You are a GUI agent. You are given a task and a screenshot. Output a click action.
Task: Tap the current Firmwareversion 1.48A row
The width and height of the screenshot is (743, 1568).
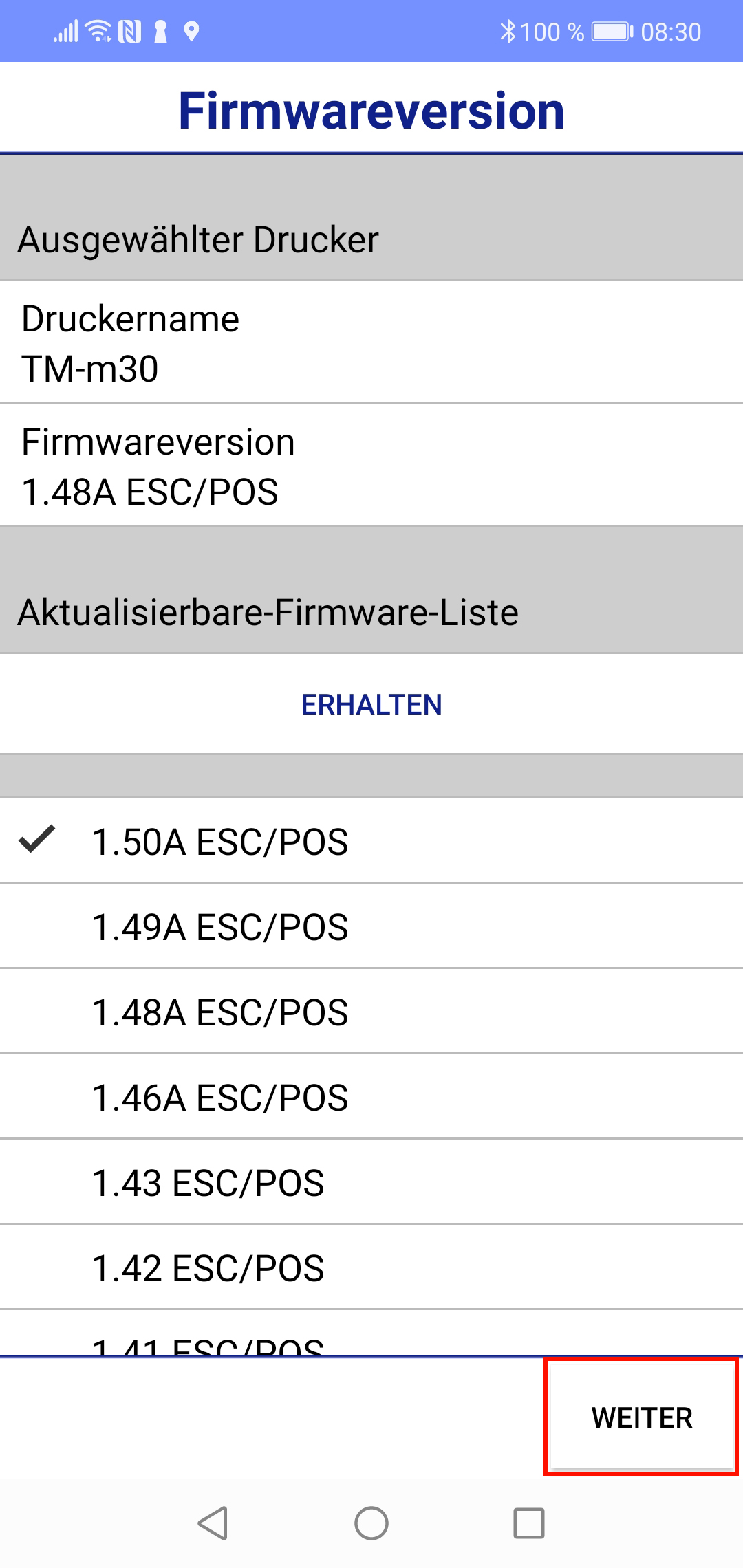tap(371, 466)
